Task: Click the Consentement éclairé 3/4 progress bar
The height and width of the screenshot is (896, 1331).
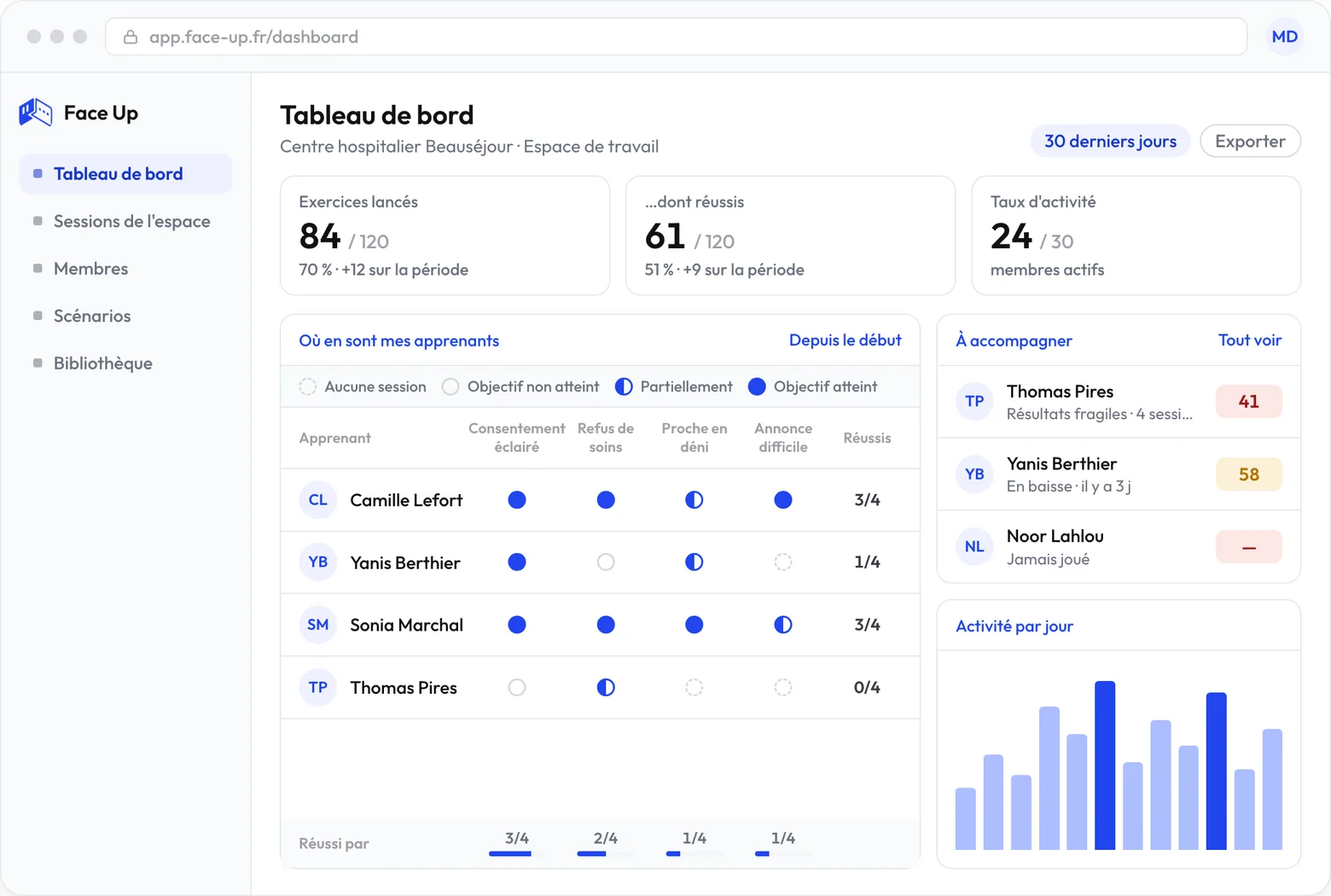Action: (517, 853)
